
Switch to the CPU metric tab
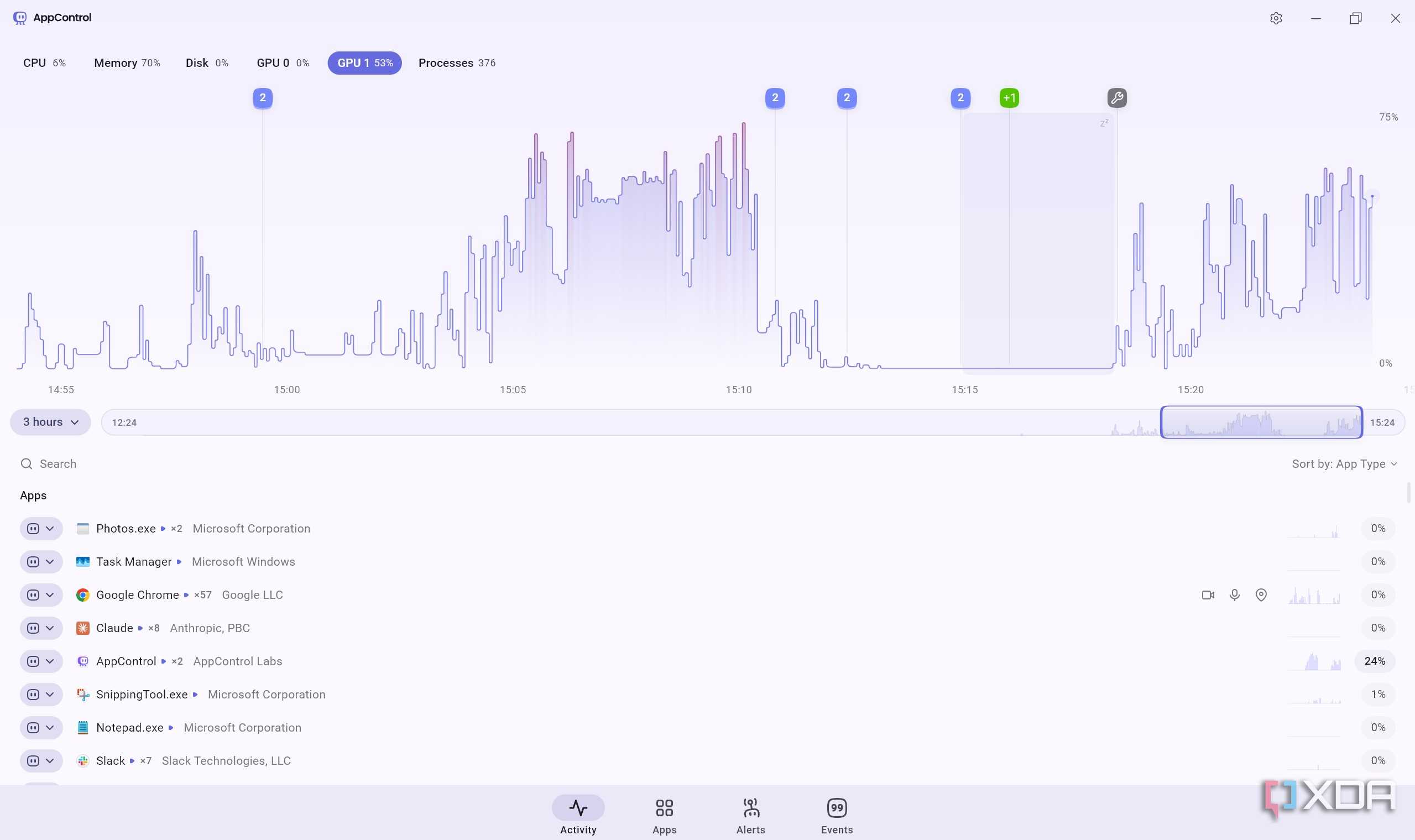coord(44,63)
